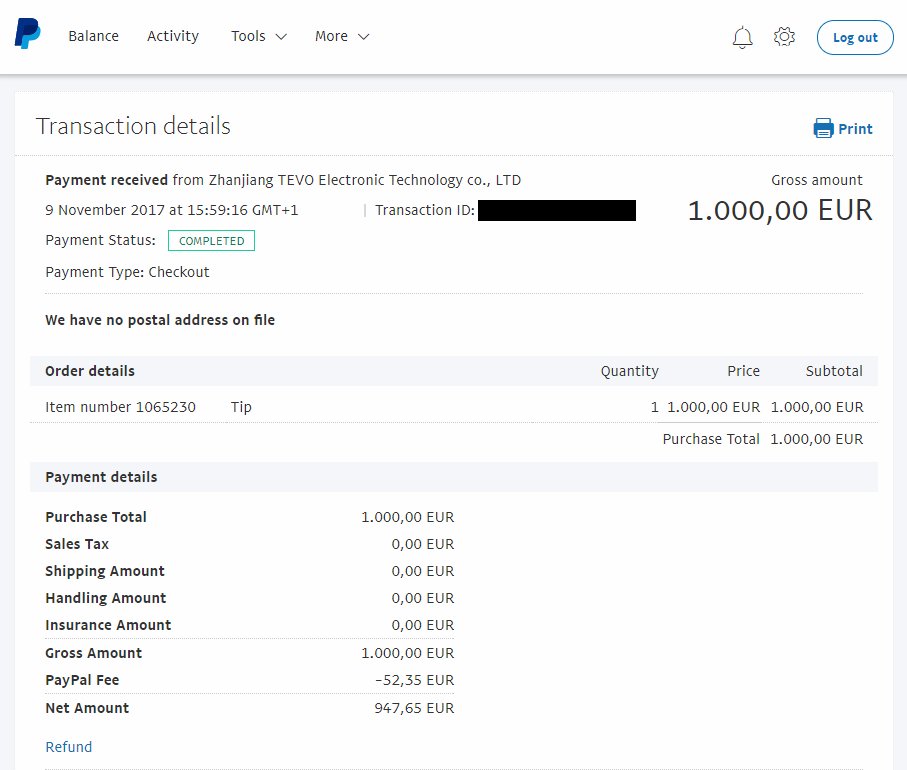Click the Transaction details heading
907x770 pixels.
133,126
